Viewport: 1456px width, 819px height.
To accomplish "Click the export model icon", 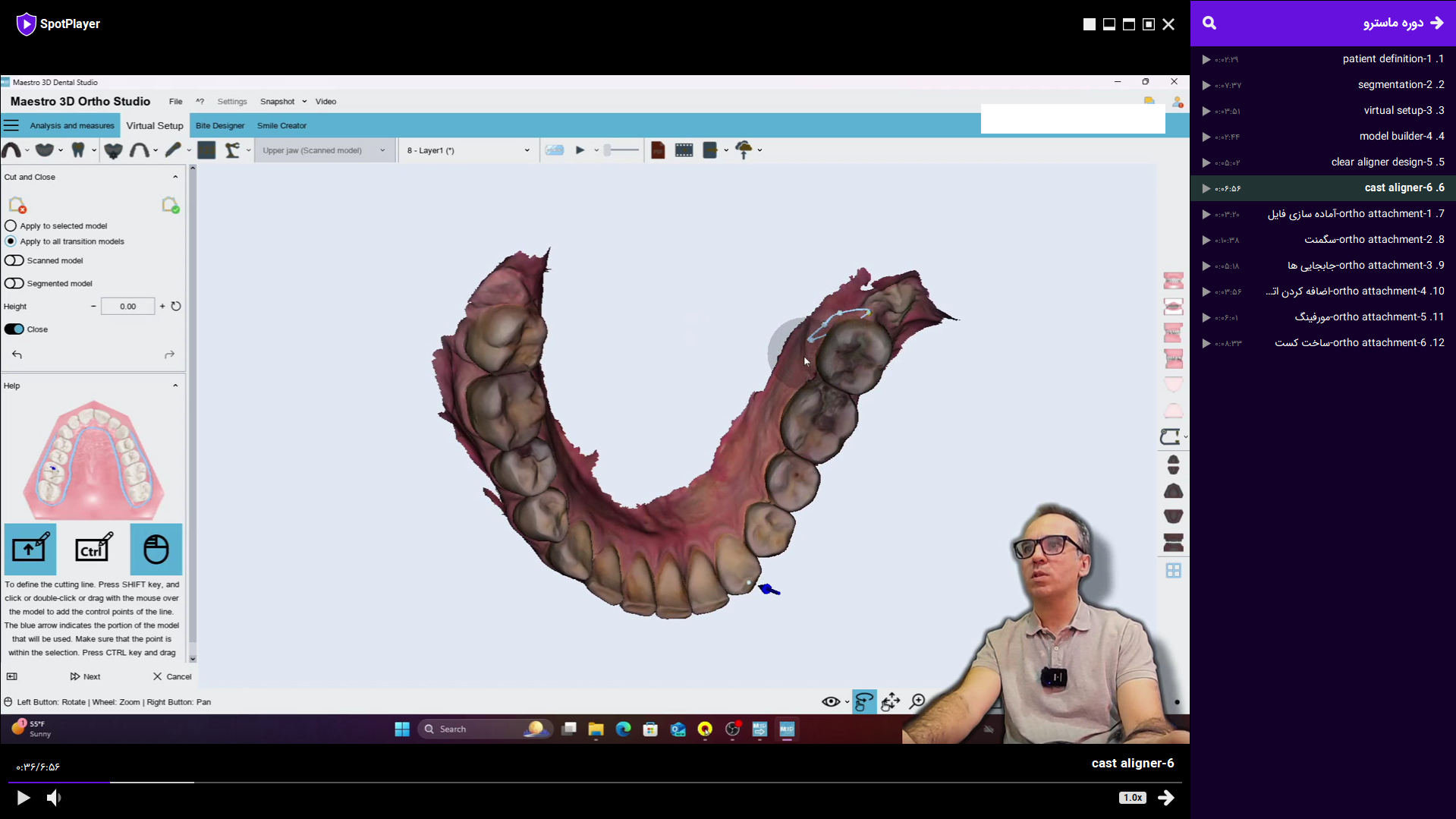I will pos(710,150).
